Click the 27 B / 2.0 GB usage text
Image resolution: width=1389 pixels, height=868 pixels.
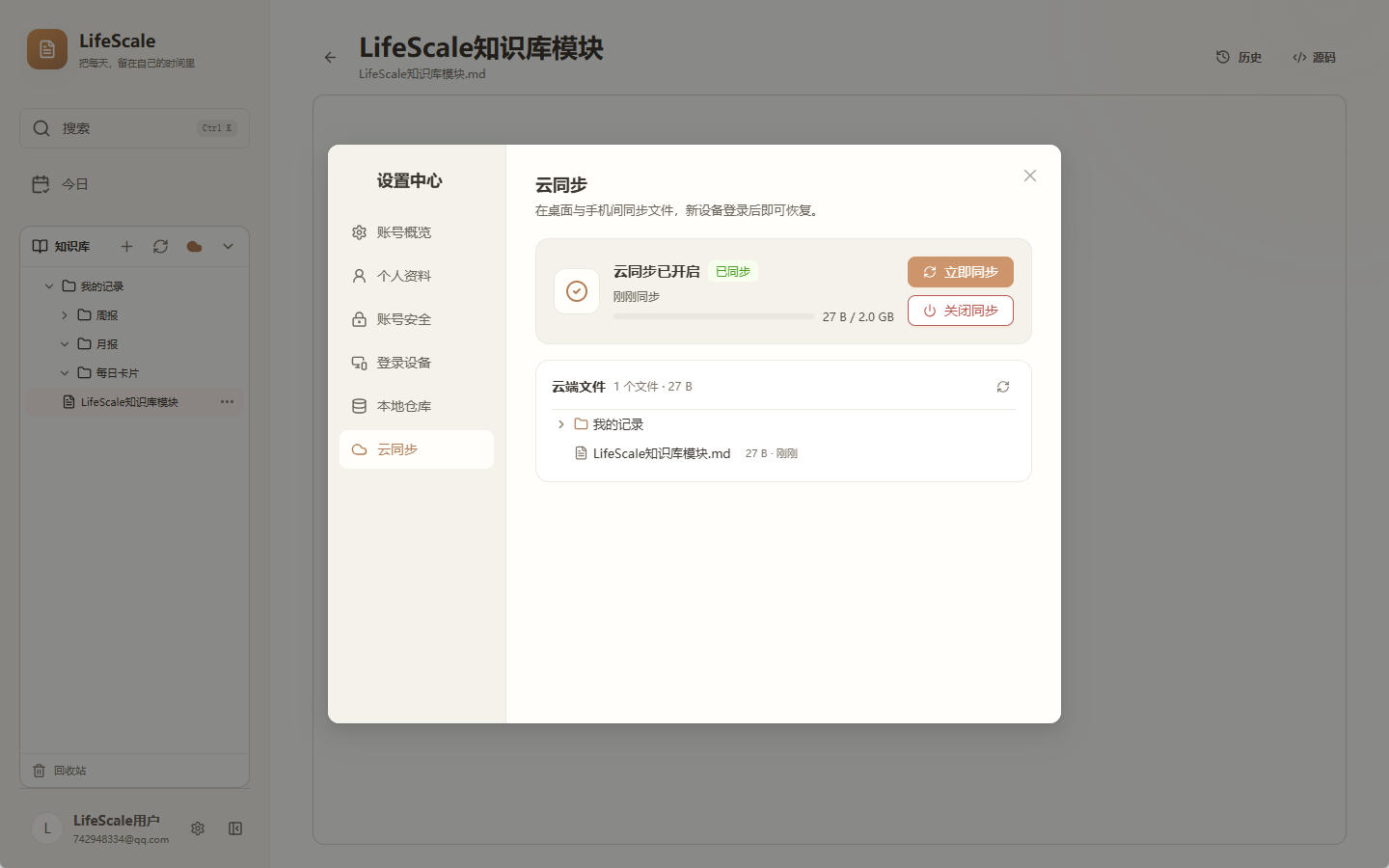point(858,317)
